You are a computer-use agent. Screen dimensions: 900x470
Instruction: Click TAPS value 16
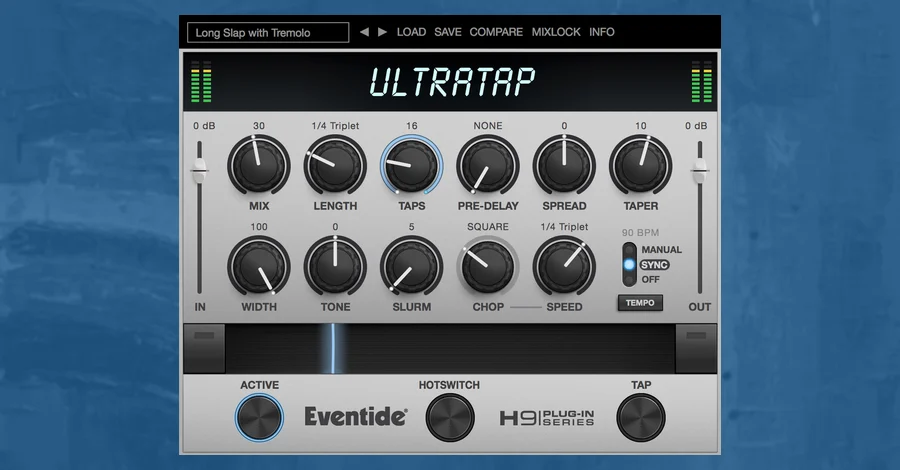412,126
